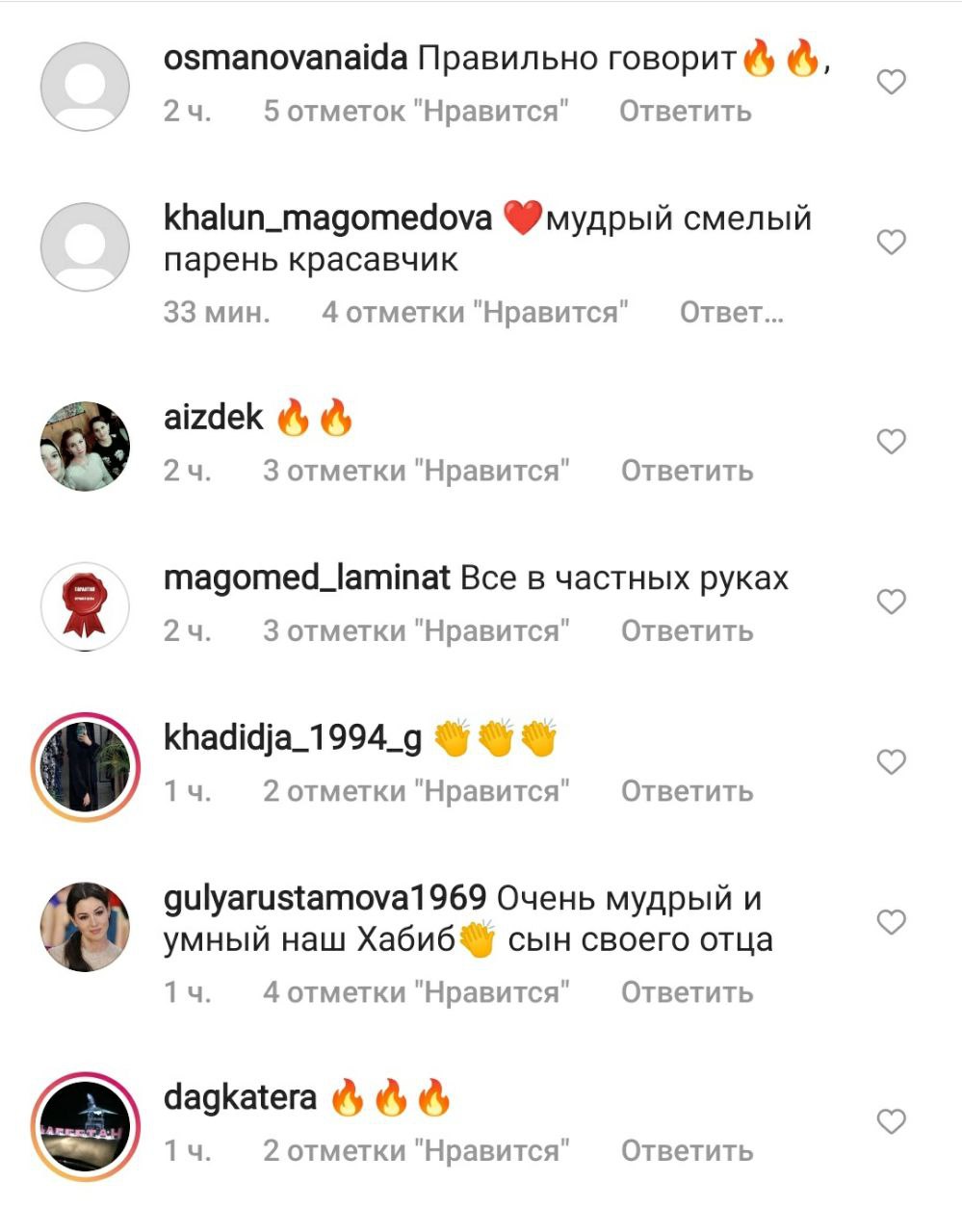This screenshot has height=1232, width=962.
Task: Tap the heart next to gulyarustamova1969's comment
Action: [x=892, y=921]
